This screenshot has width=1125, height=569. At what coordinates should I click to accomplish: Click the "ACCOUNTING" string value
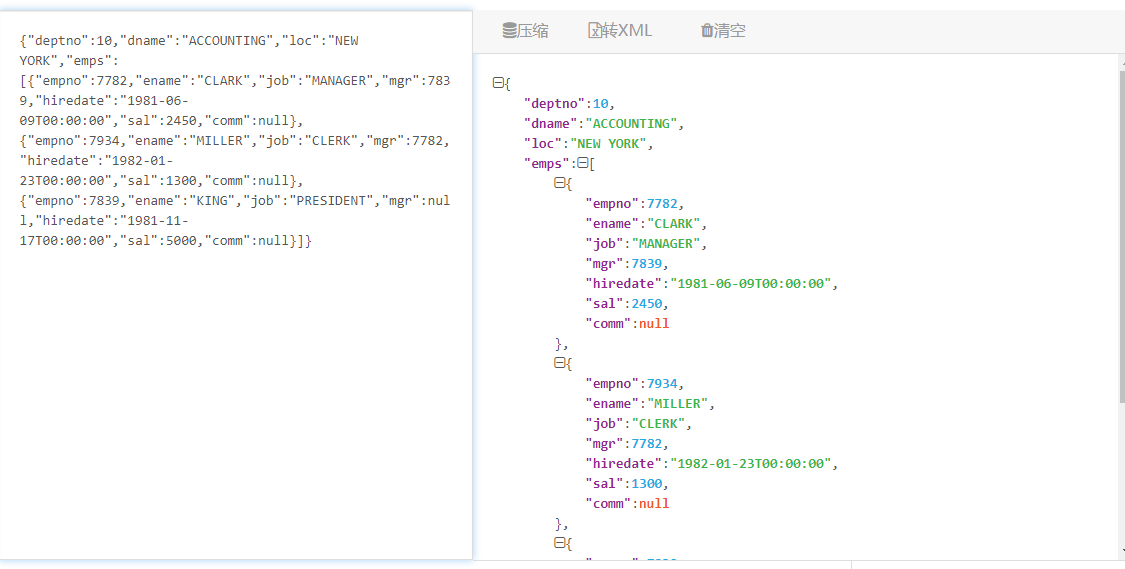(x=631, y=124)
